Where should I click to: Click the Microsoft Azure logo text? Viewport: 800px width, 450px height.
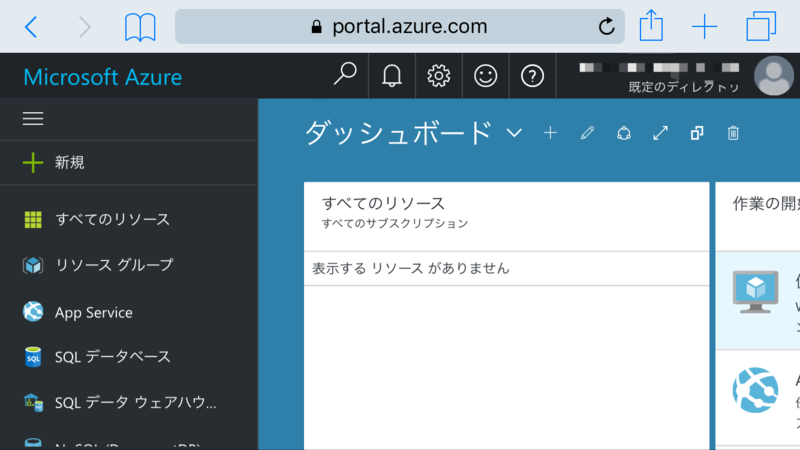pos(103,77)
